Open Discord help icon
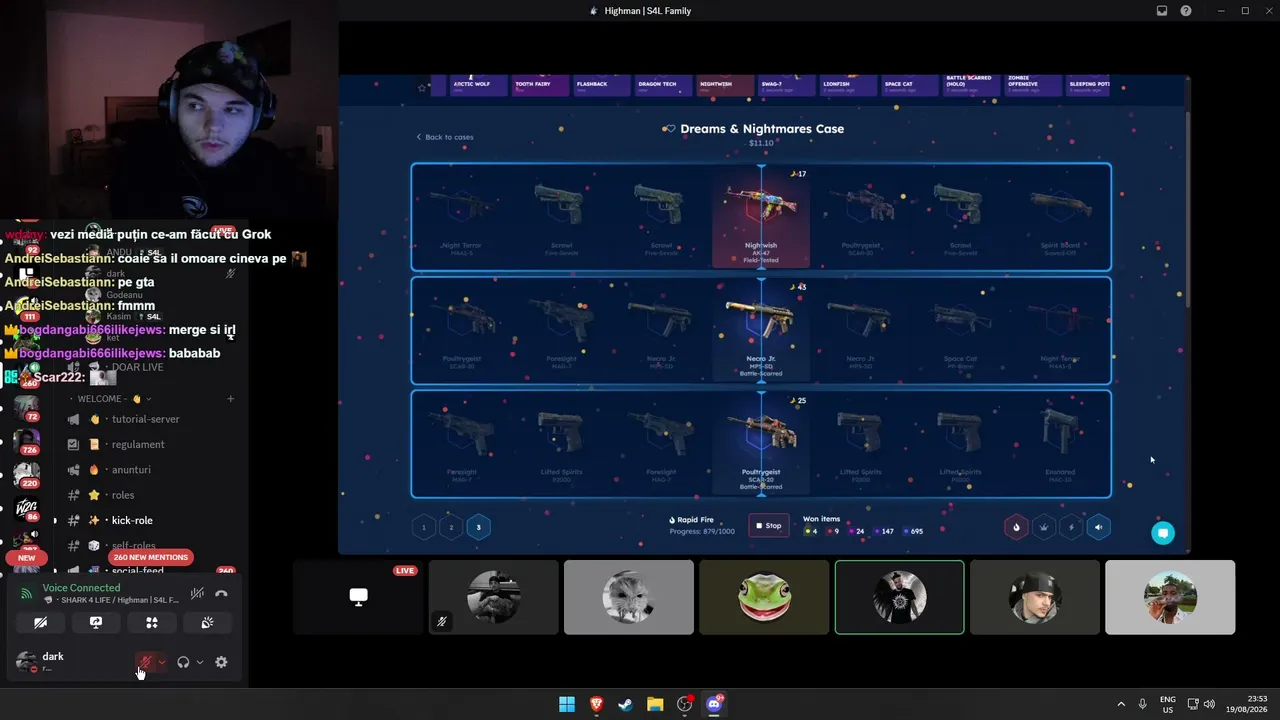 [x=1186, y=11]
